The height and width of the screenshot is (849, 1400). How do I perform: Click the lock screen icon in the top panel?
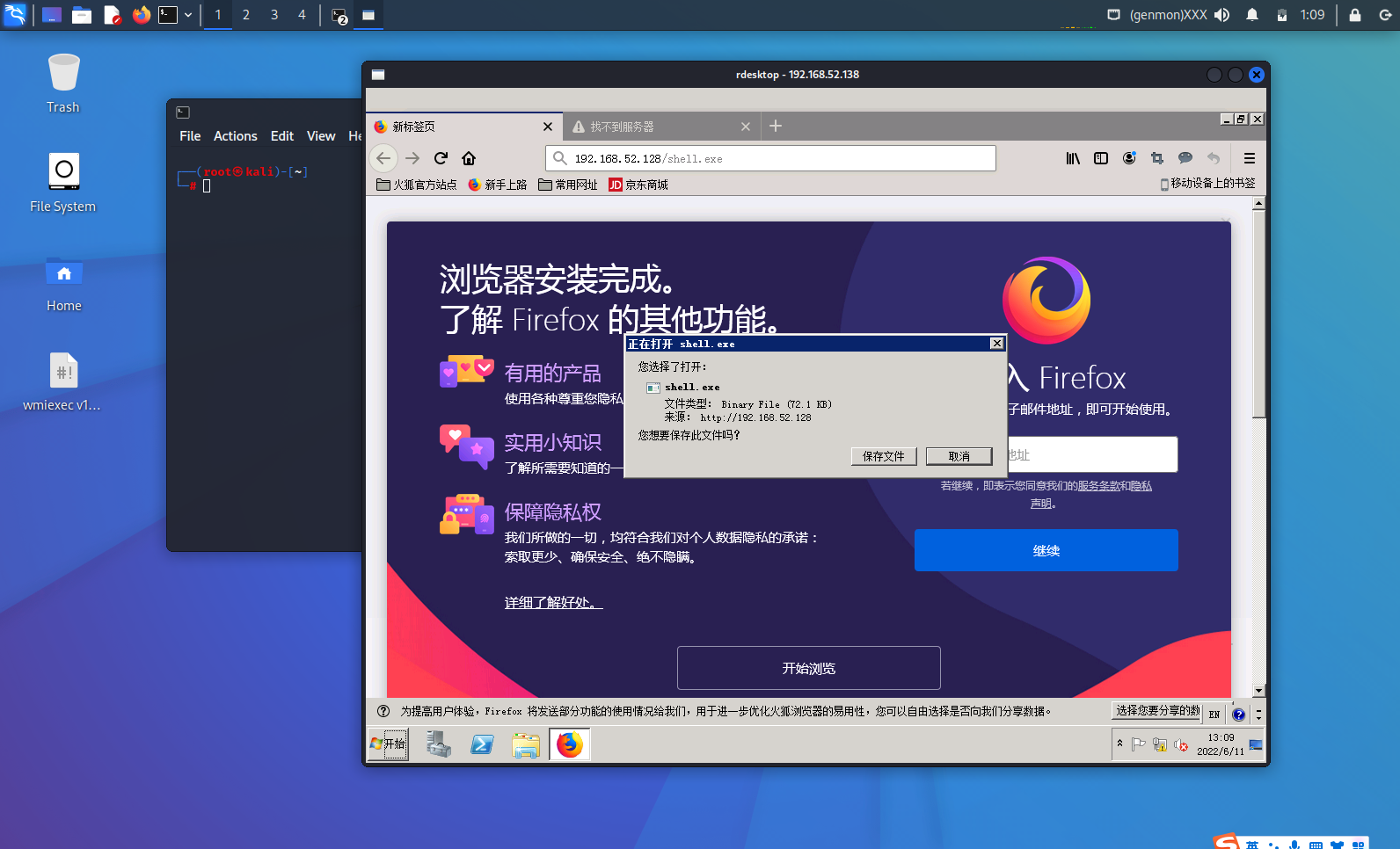click(x=1355, y=15)
